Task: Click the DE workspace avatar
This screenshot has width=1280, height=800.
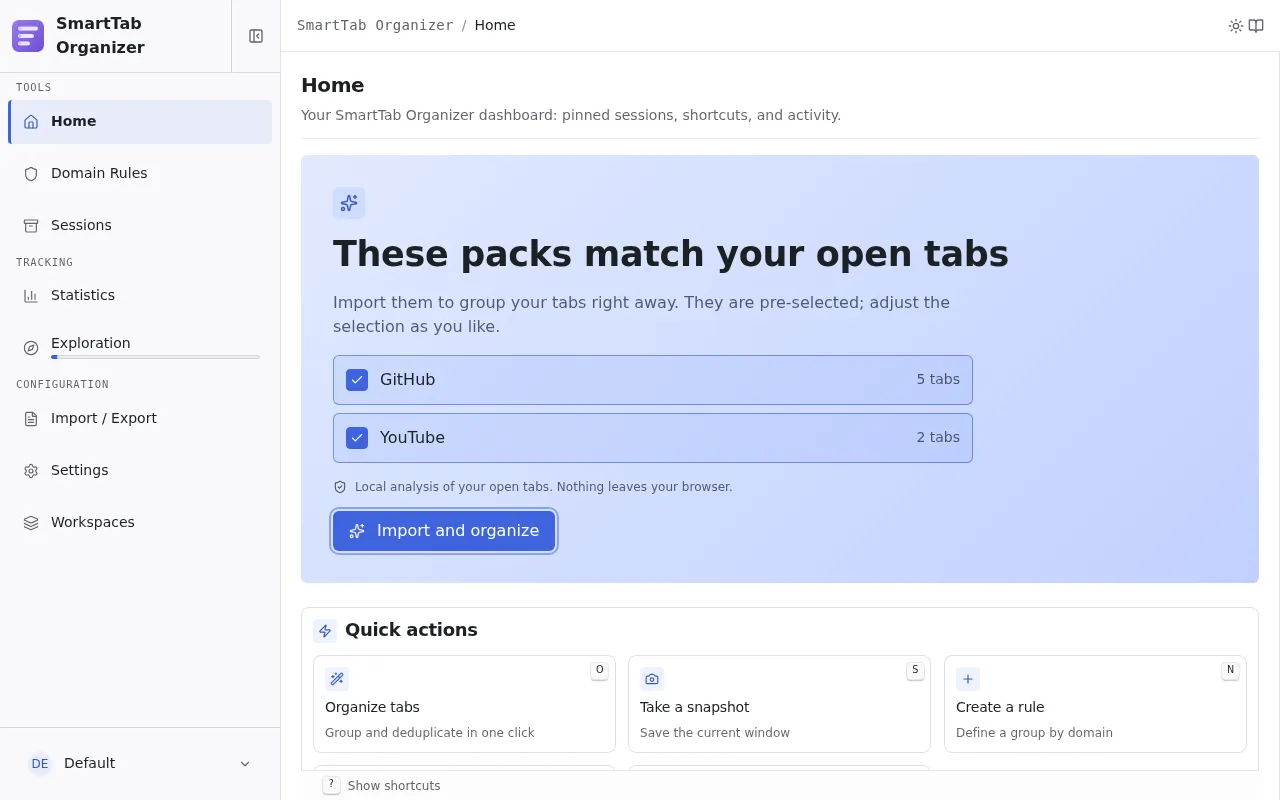Action: [x=40, y=764]
